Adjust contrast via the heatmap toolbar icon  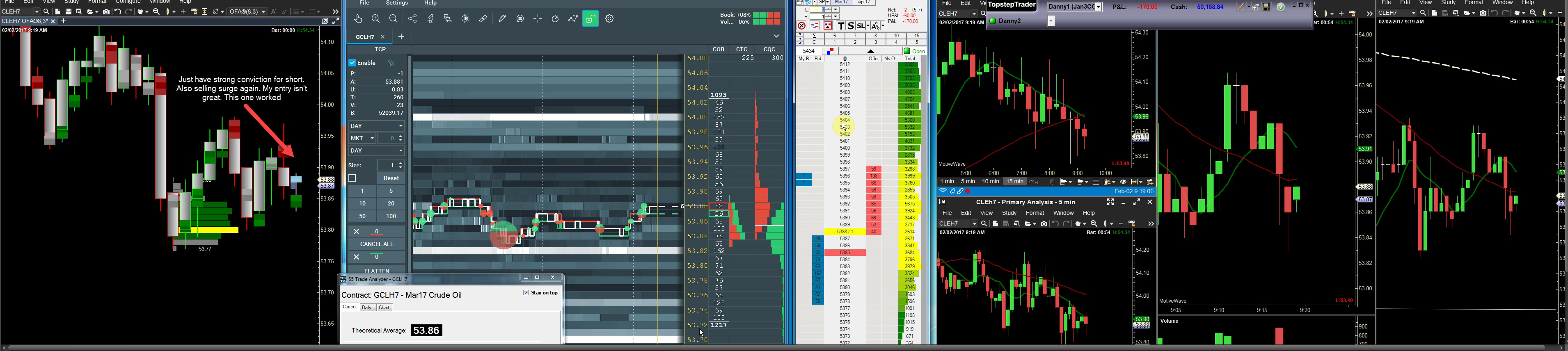click(466, 19)
